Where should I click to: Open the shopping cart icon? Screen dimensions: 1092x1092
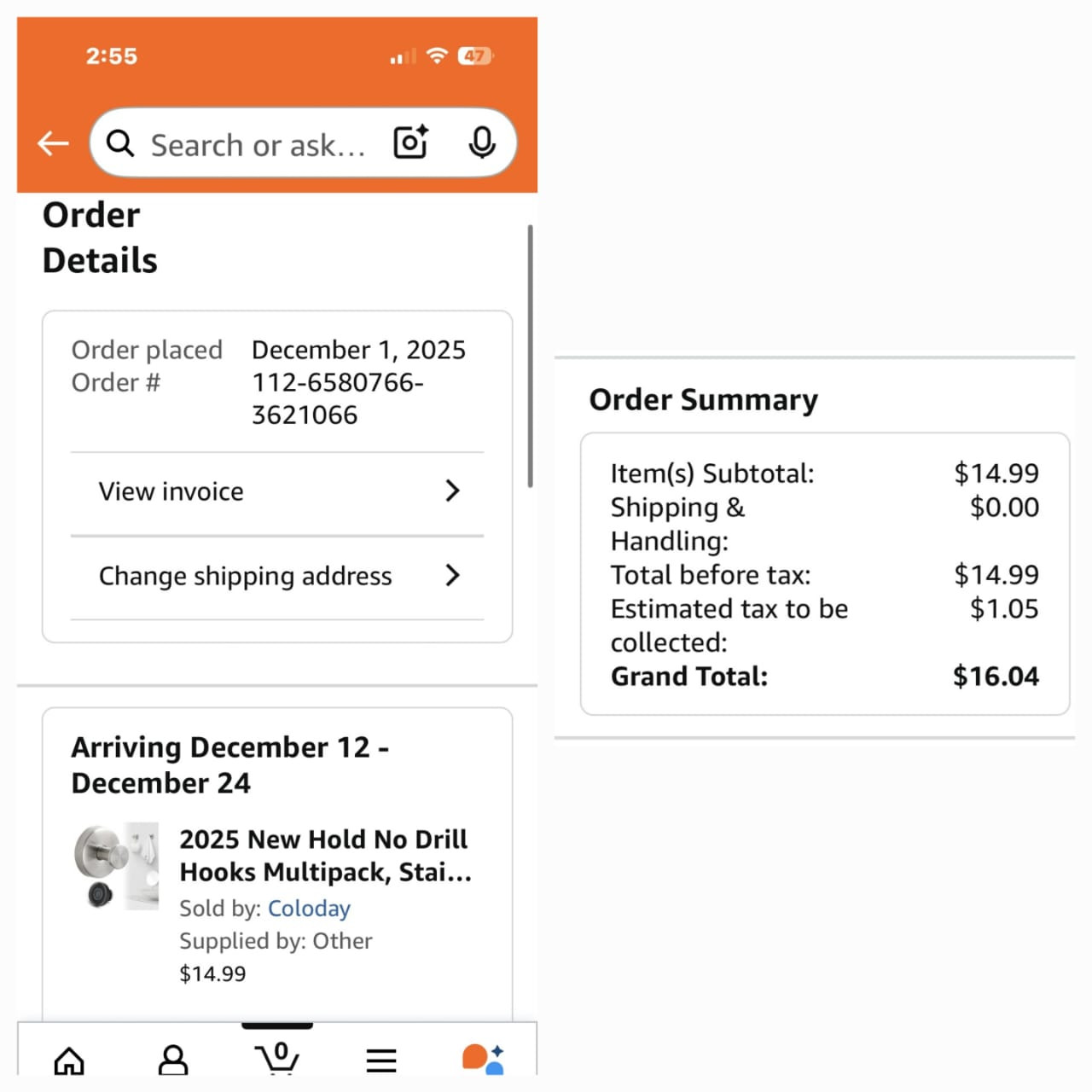pyautogui.click(x=277, y=1058)
